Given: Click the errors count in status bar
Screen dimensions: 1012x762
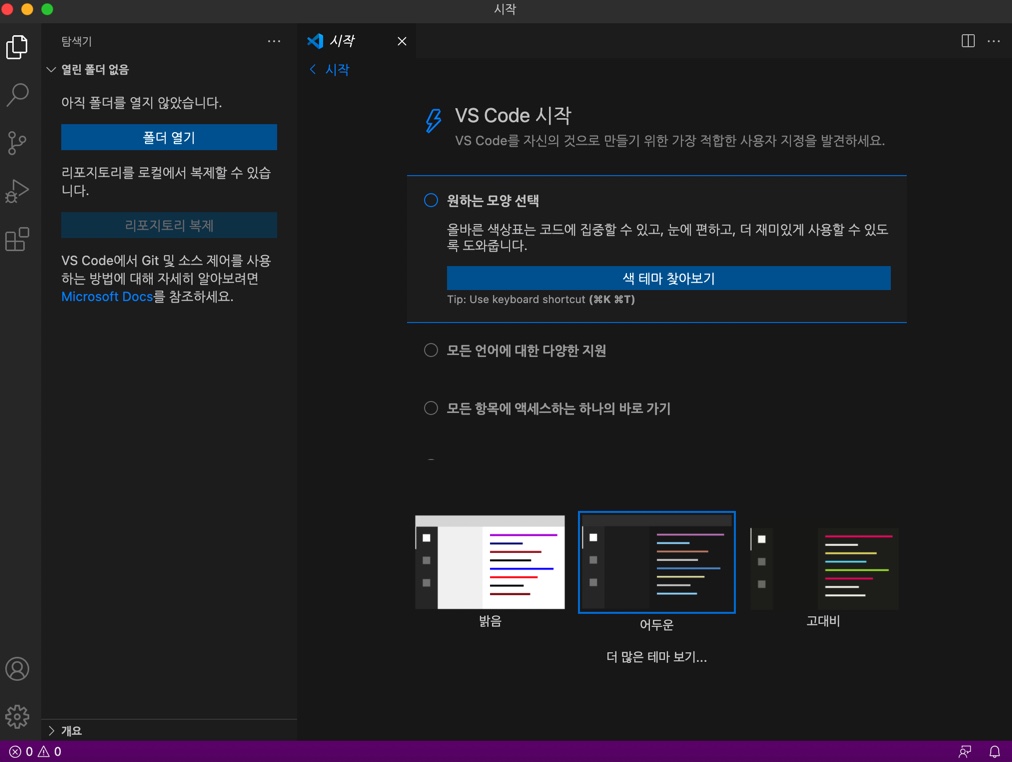Looking at the screenshot, I should [x=21, y=752].
